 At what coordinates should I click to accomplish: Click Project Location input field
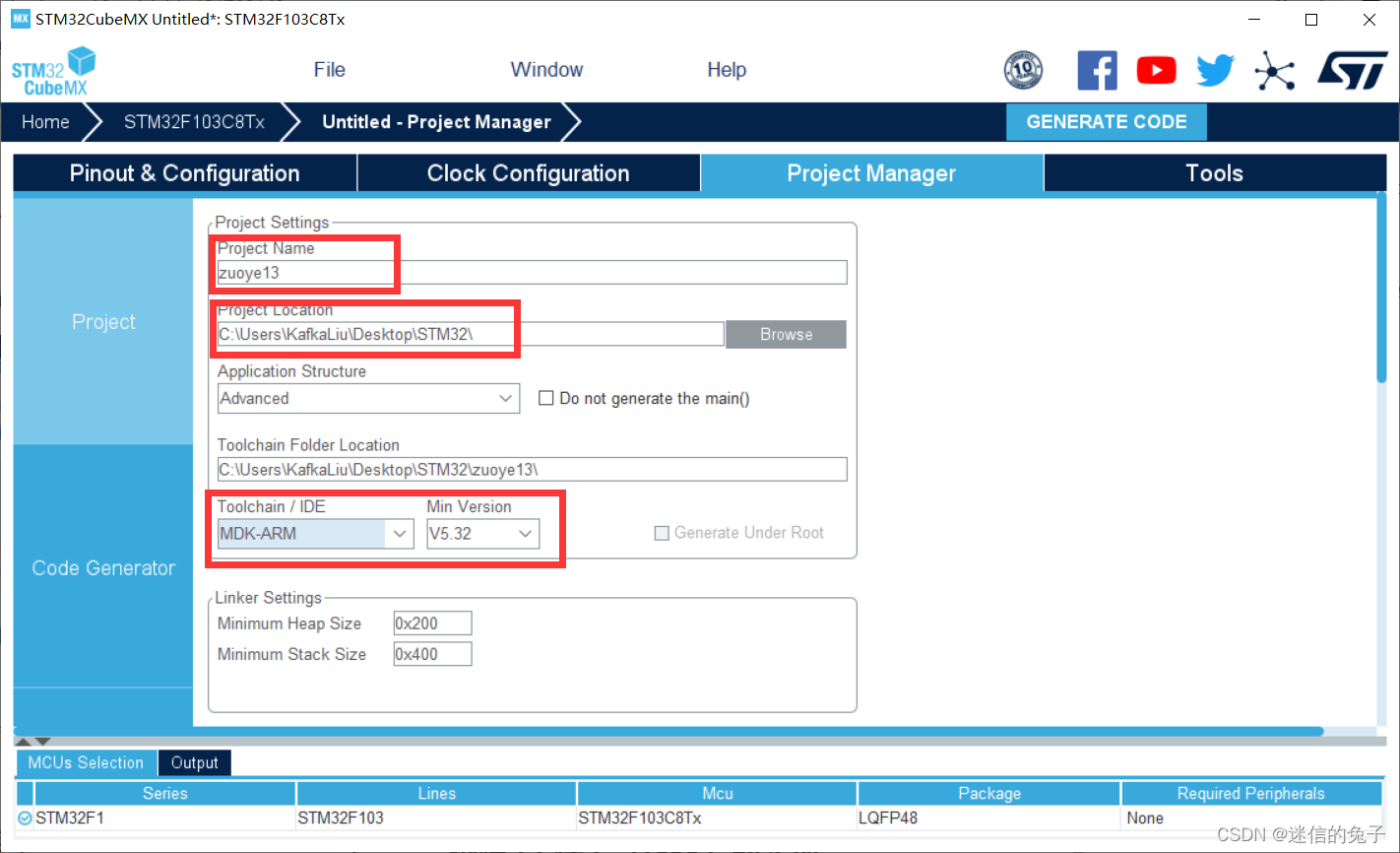pos(471,334)
